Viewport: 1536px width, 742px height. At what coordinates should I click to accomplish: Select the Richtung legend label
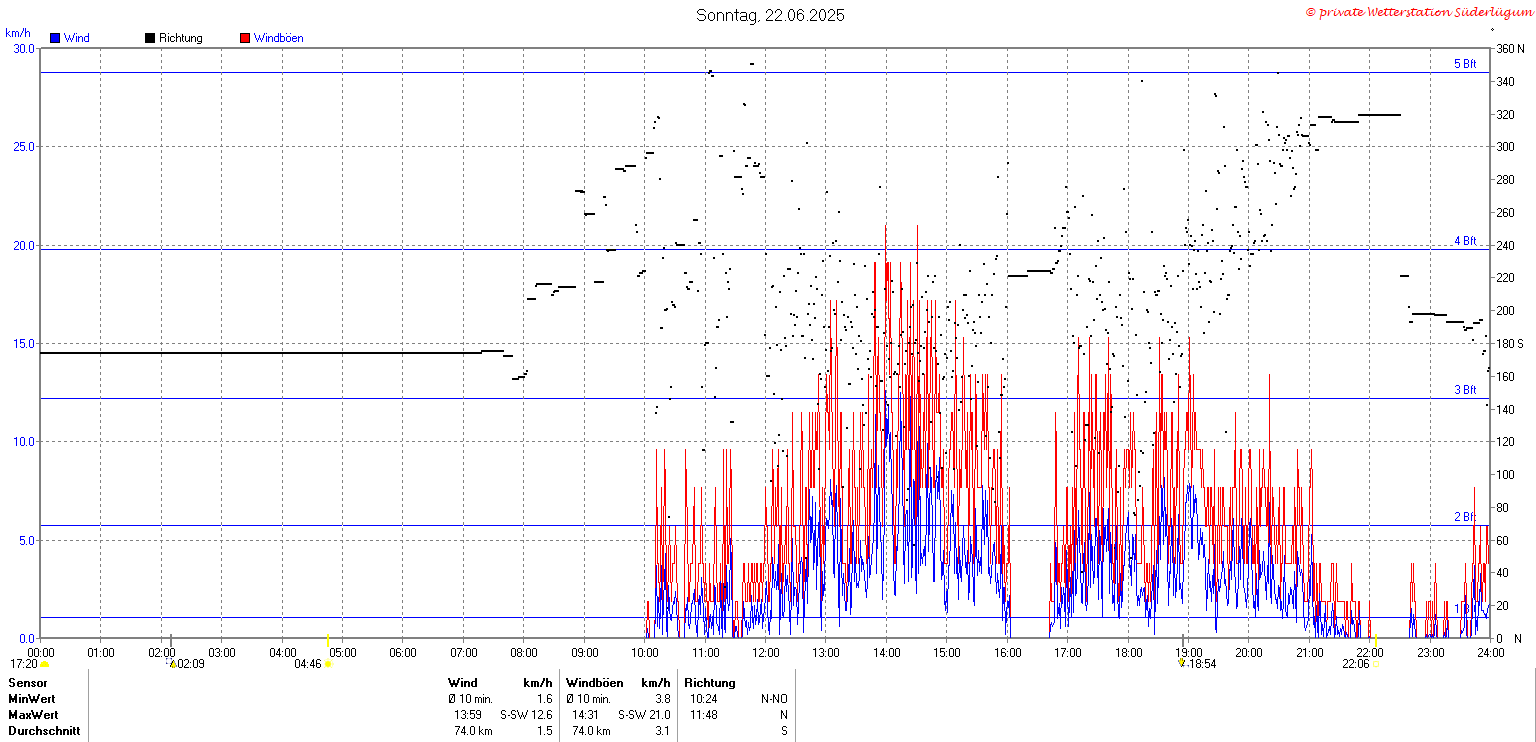181,38
